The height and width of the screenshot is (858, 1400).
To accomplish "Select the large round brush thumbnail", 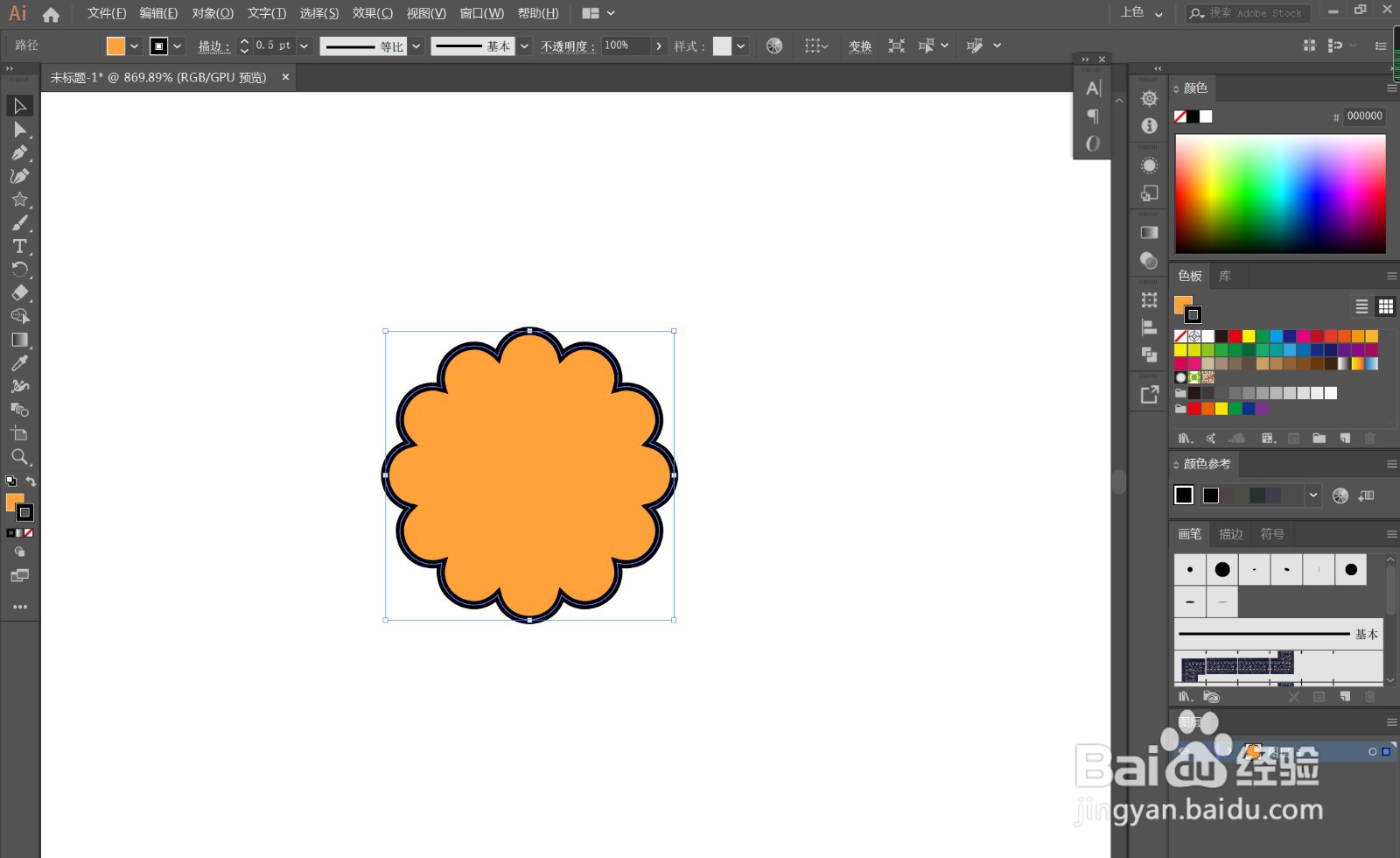I will click(x=1222, y=570).
